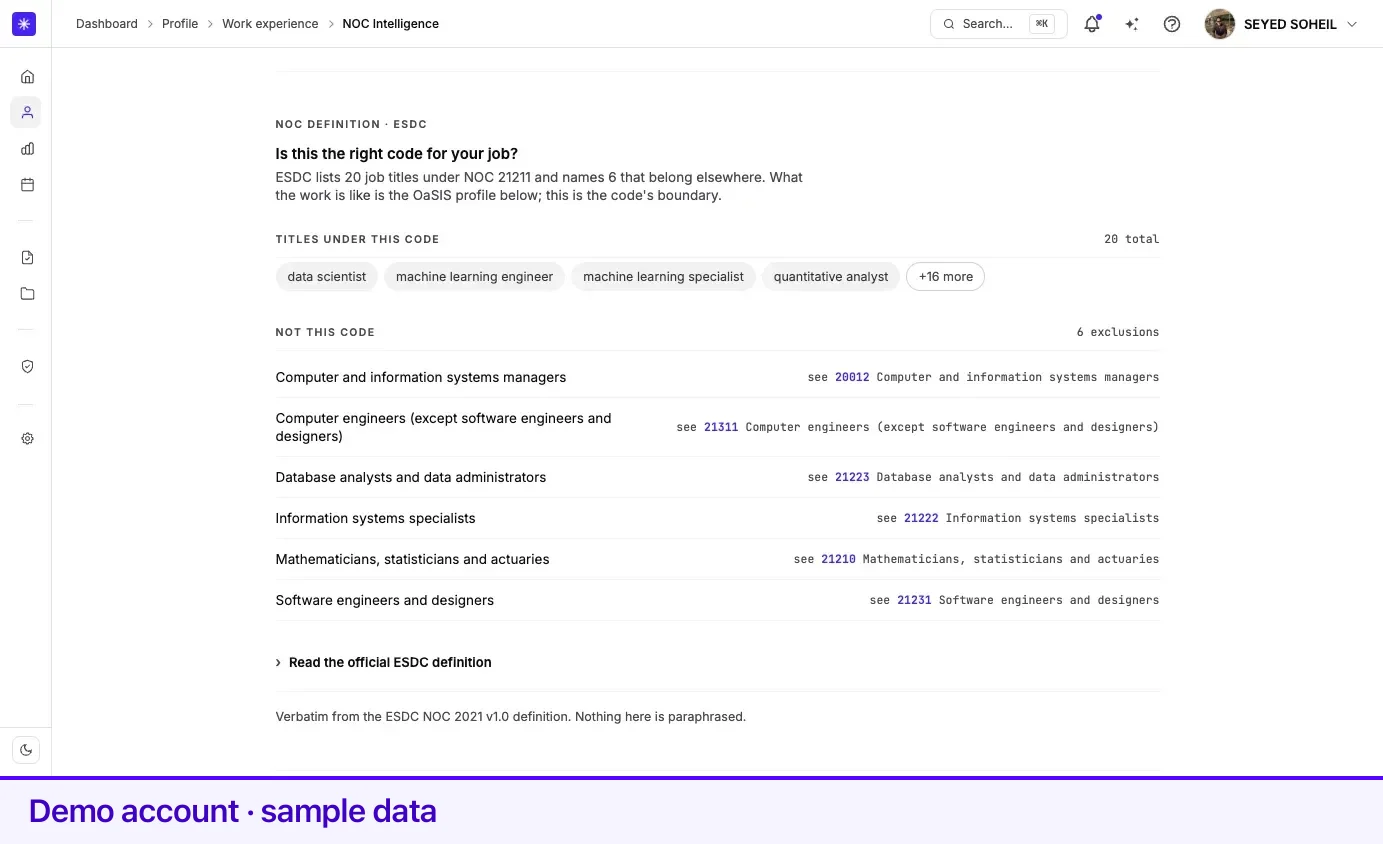The width and height of the screenshot is (1383, 844).
Task: Open the calendar icon in sidebar
Action: point(27,184)
